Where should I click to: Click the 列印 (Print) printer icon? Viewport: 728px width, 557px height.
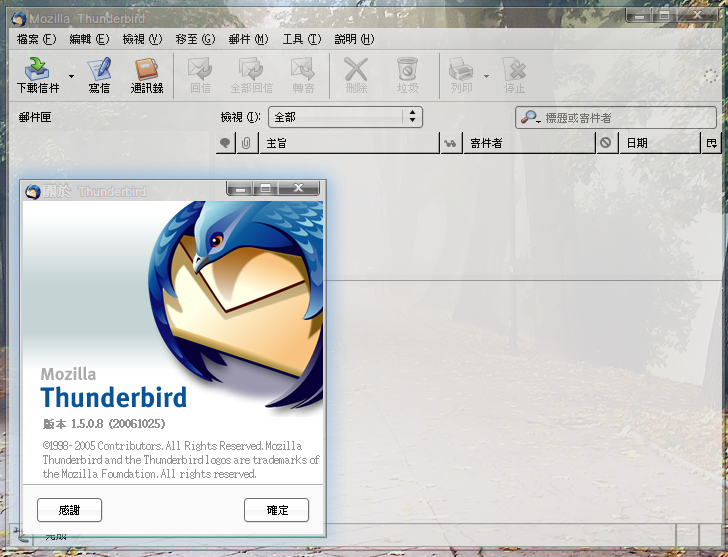coord(460,69)
